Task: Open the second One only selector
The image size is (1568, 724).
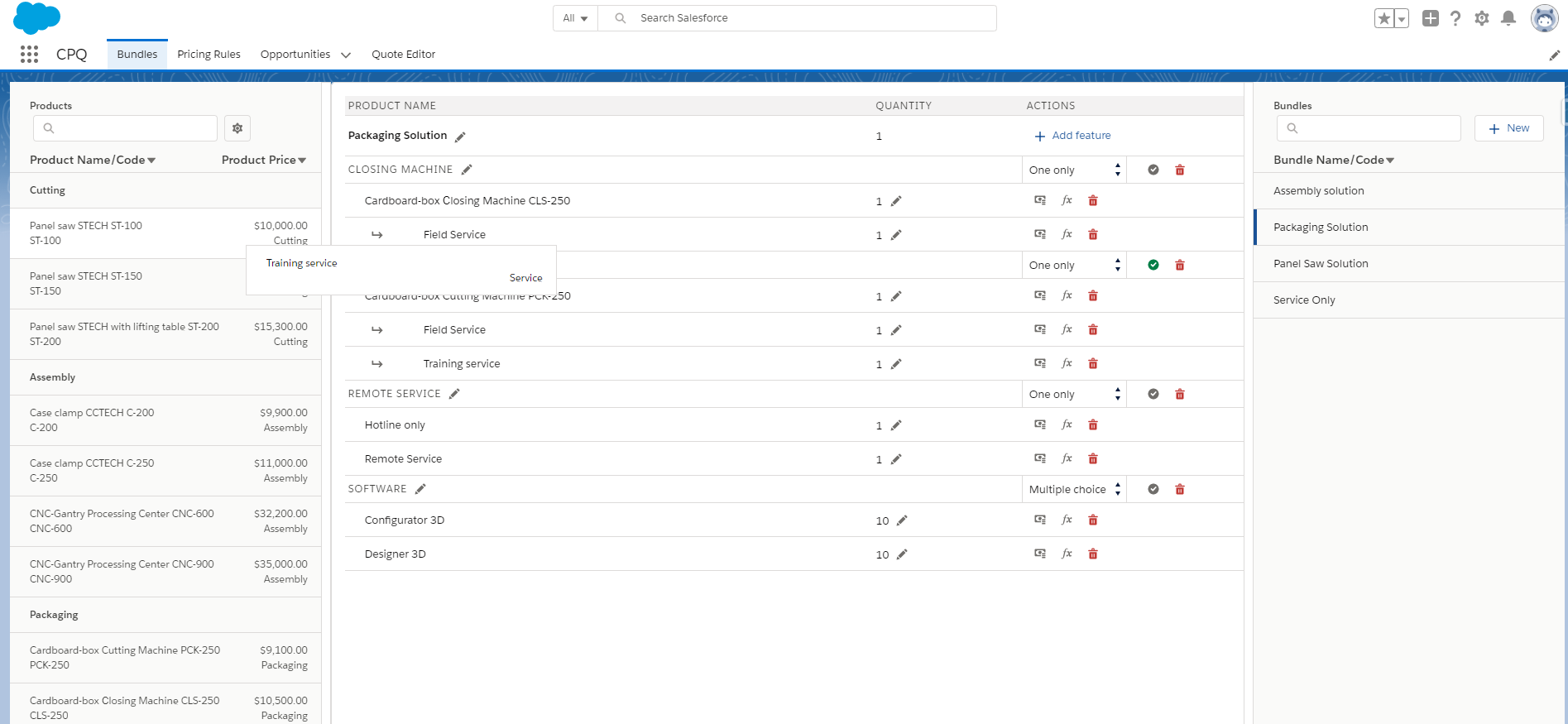Action: tap(1074, 266)
